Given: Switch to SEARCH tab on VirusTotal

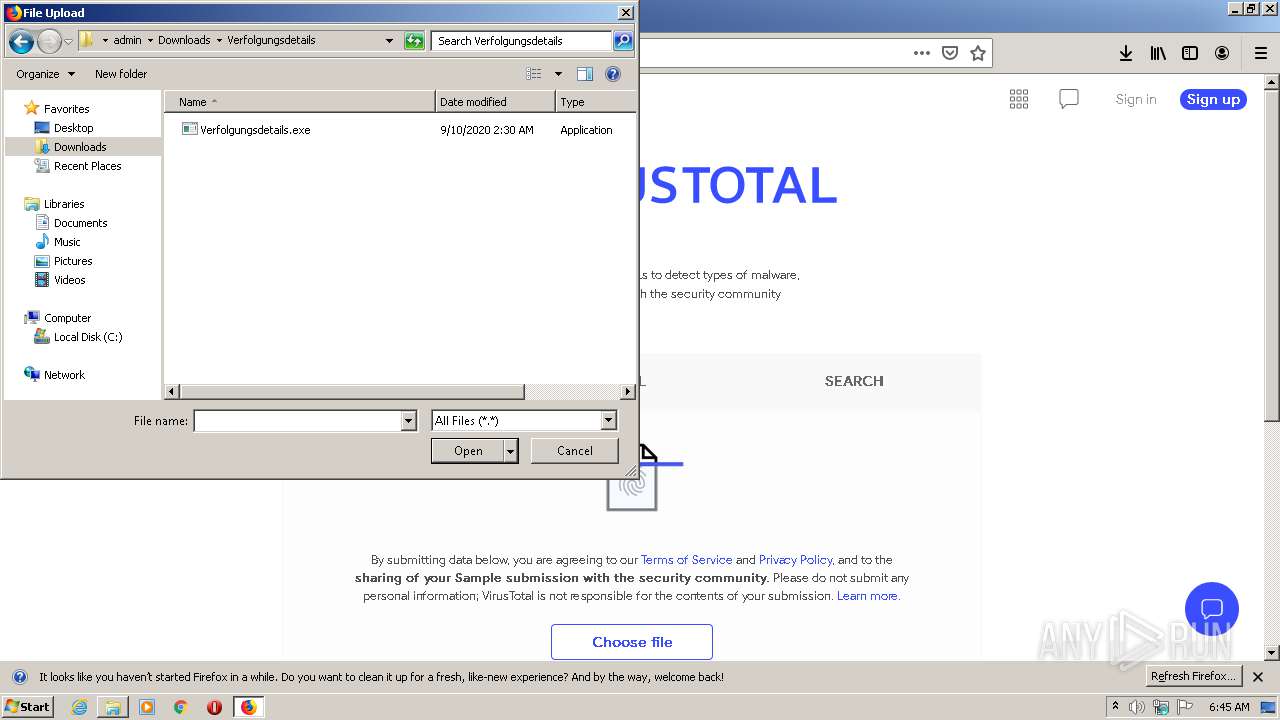Looking at the screenshot, I should coord(854,381).
